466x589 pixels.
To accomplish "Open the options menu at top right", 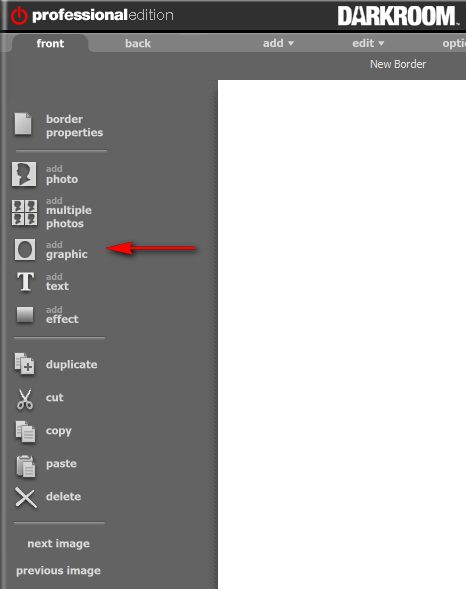I will [454, 43].
